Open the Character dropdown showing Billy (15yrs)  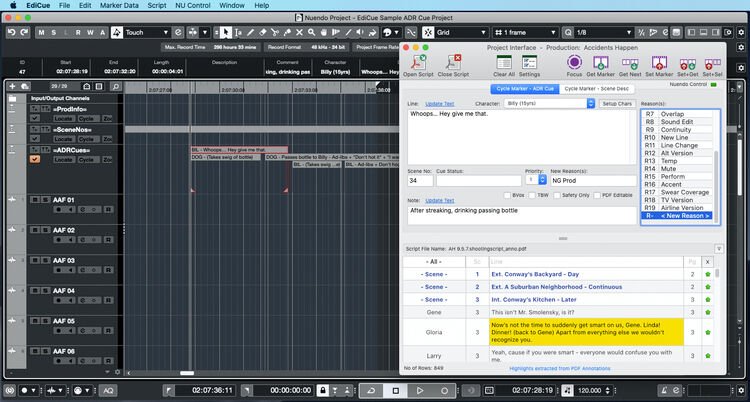click(549, 103)
